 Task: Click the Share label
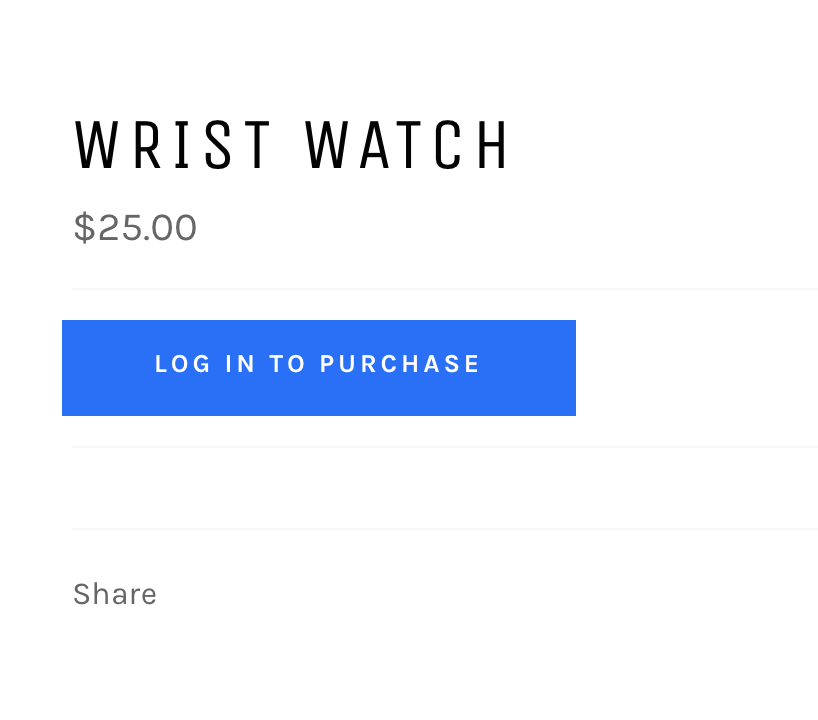pyautogui.click(x=115, y=594)
